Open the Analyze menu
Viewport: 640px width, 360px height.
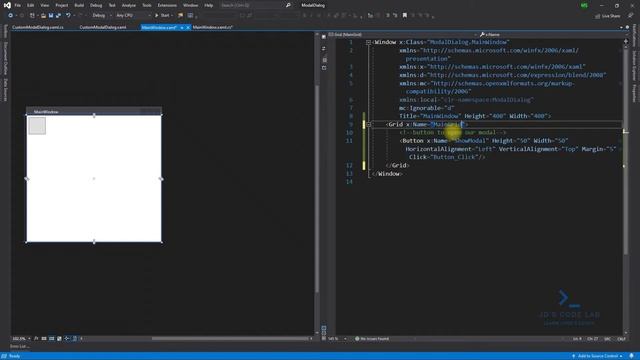pyautogui.click(x=129, y=5)
